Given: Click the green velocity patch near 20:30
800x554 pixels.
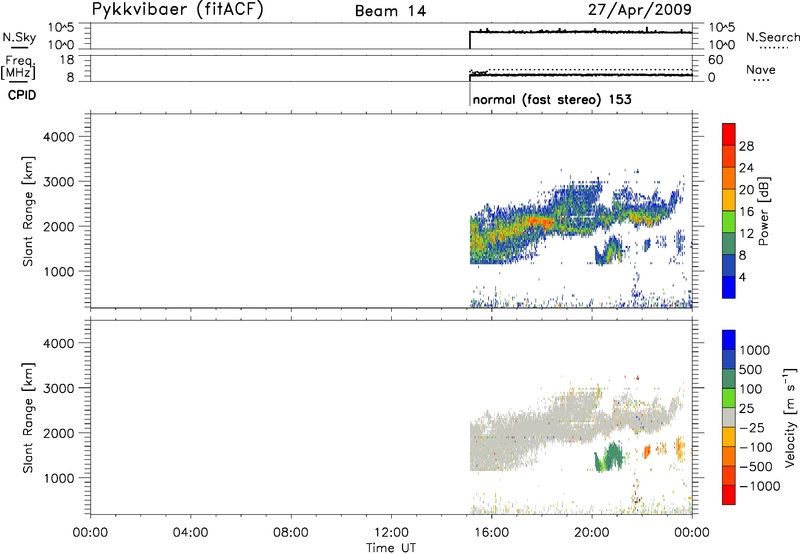Looking at the screenshot, I should 609,457.
